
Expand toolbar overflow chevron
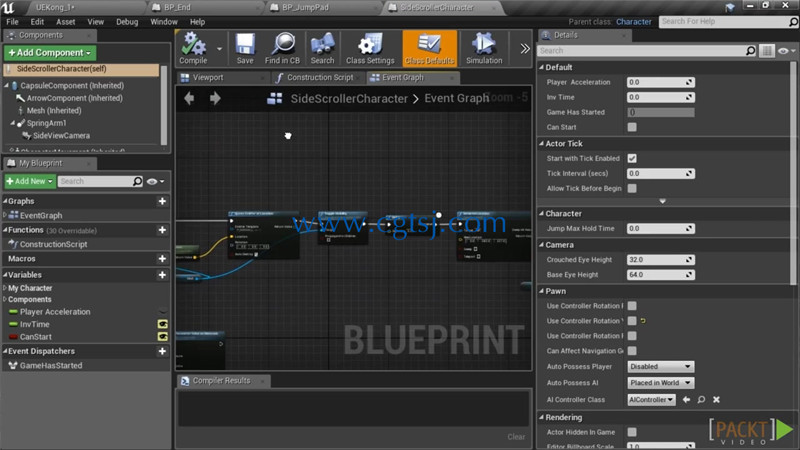tap(524, 48)
